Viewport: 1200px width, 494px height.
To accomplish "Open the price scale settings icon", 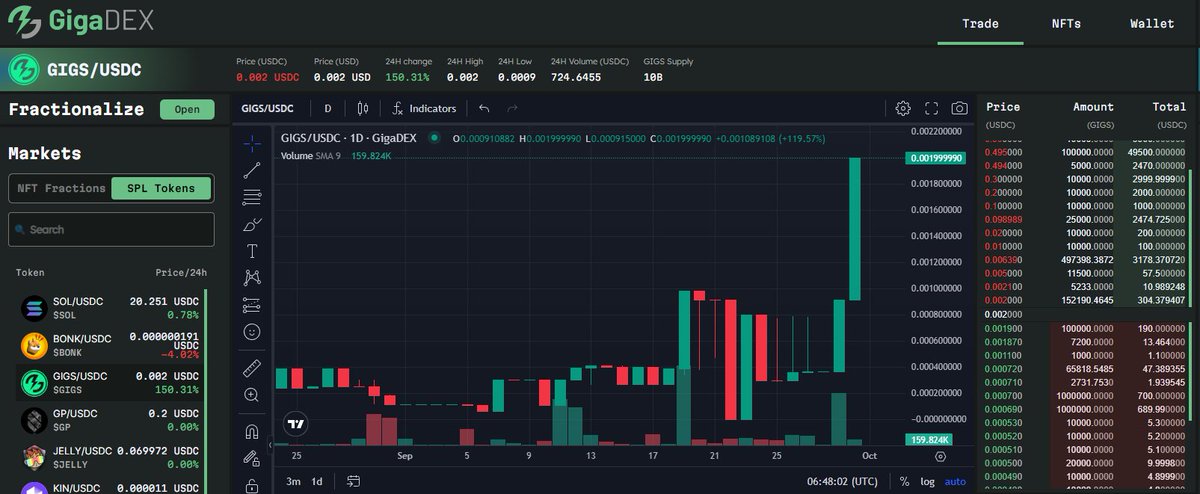I will 940,456.
